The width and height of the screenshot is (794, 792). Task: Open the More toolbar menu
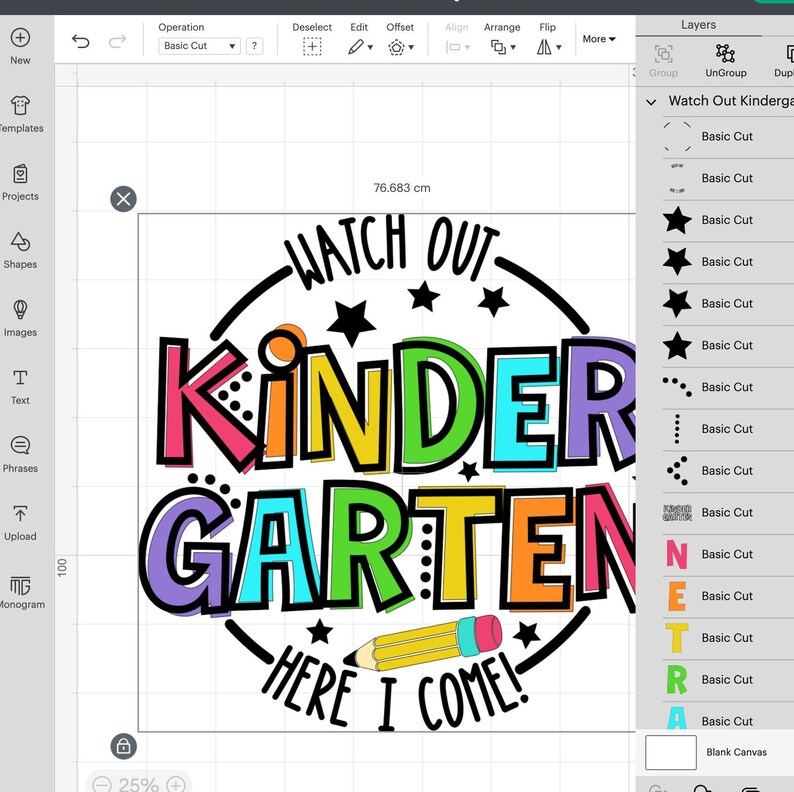coord(599,39)
